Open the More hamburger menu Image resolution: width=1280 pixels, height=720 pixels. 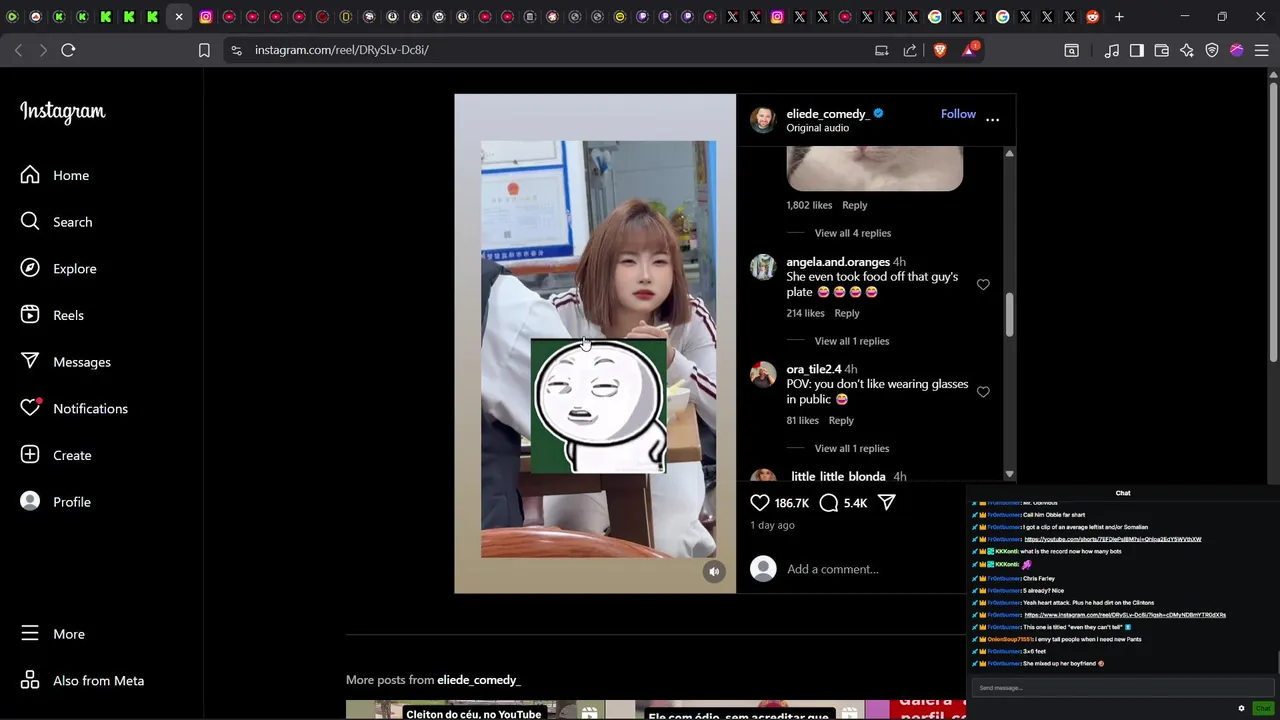[x=52, y=634]
